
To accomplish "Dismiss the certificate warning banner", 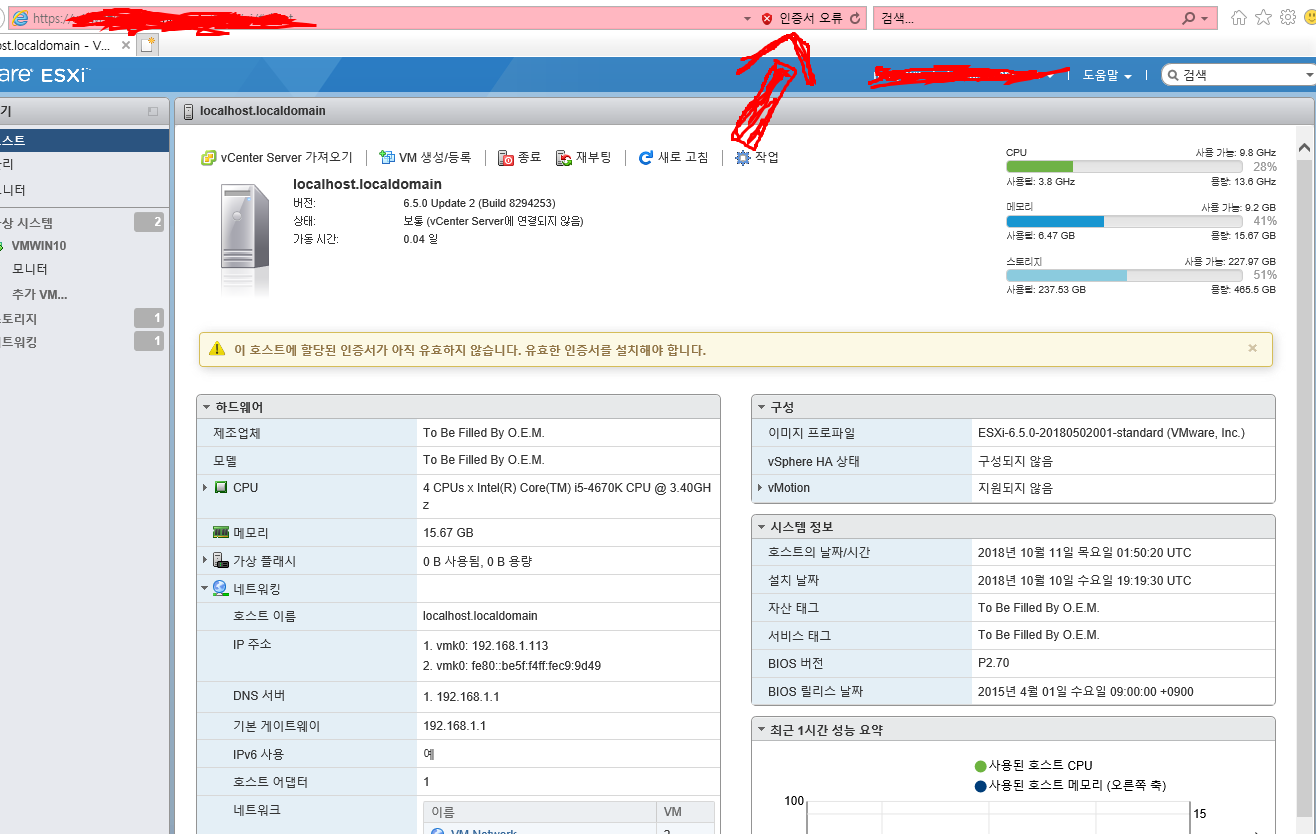I will 1253,348.
